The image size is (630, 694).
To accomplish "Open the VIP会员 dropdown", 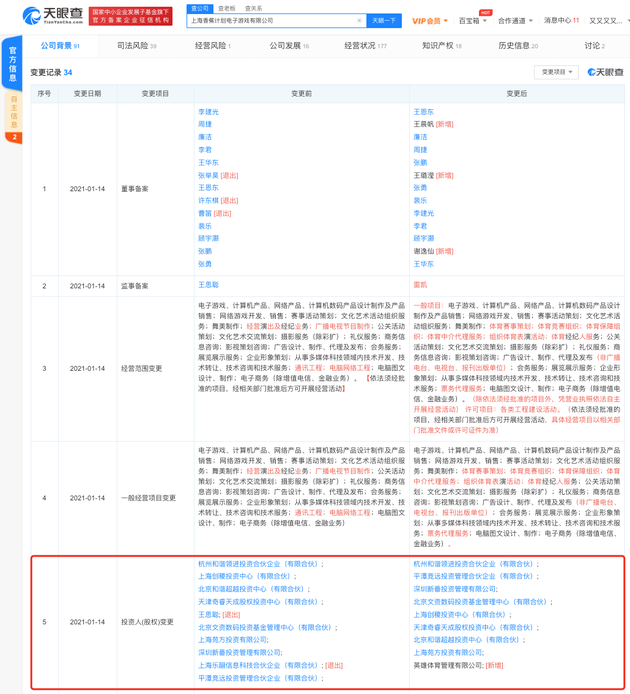I will (x=429, y=20).
